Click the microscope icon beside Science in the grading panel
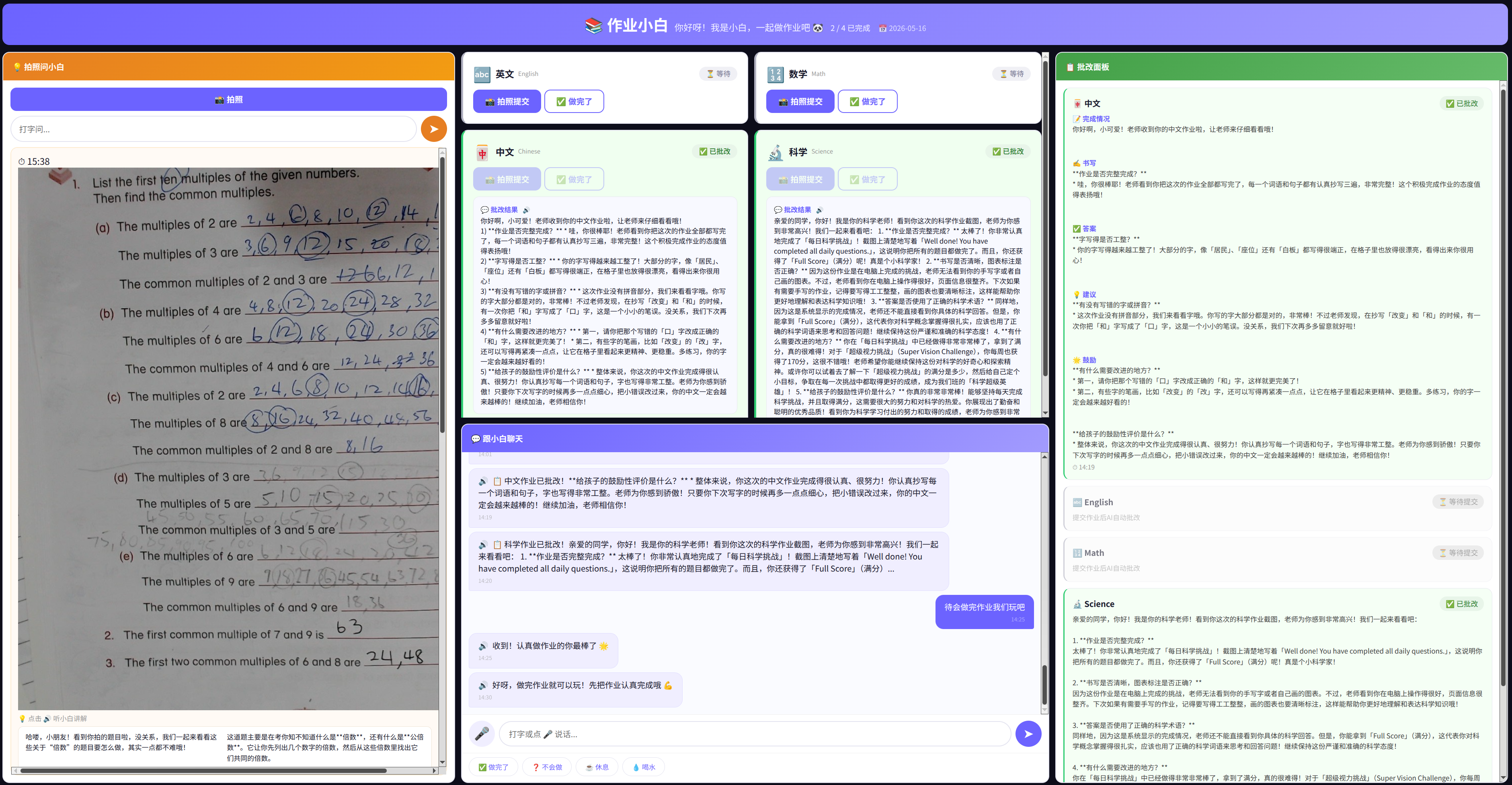Viewport: 1512px width, 785px height. (x=1078, y=604)
